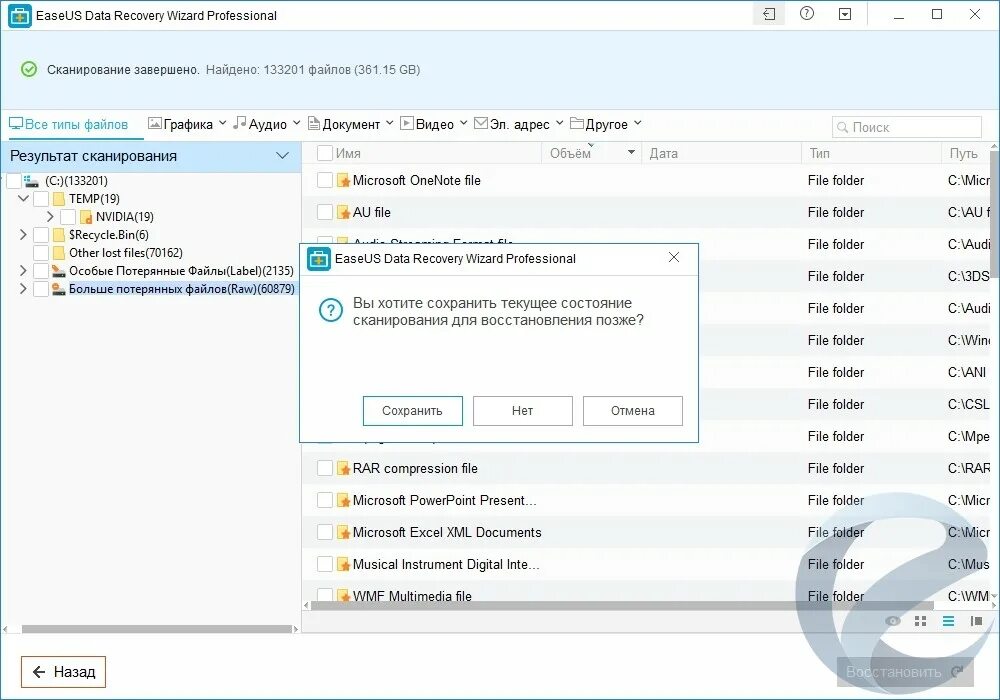Check the TEMP(19) folder checkbox

click(41, 199)
